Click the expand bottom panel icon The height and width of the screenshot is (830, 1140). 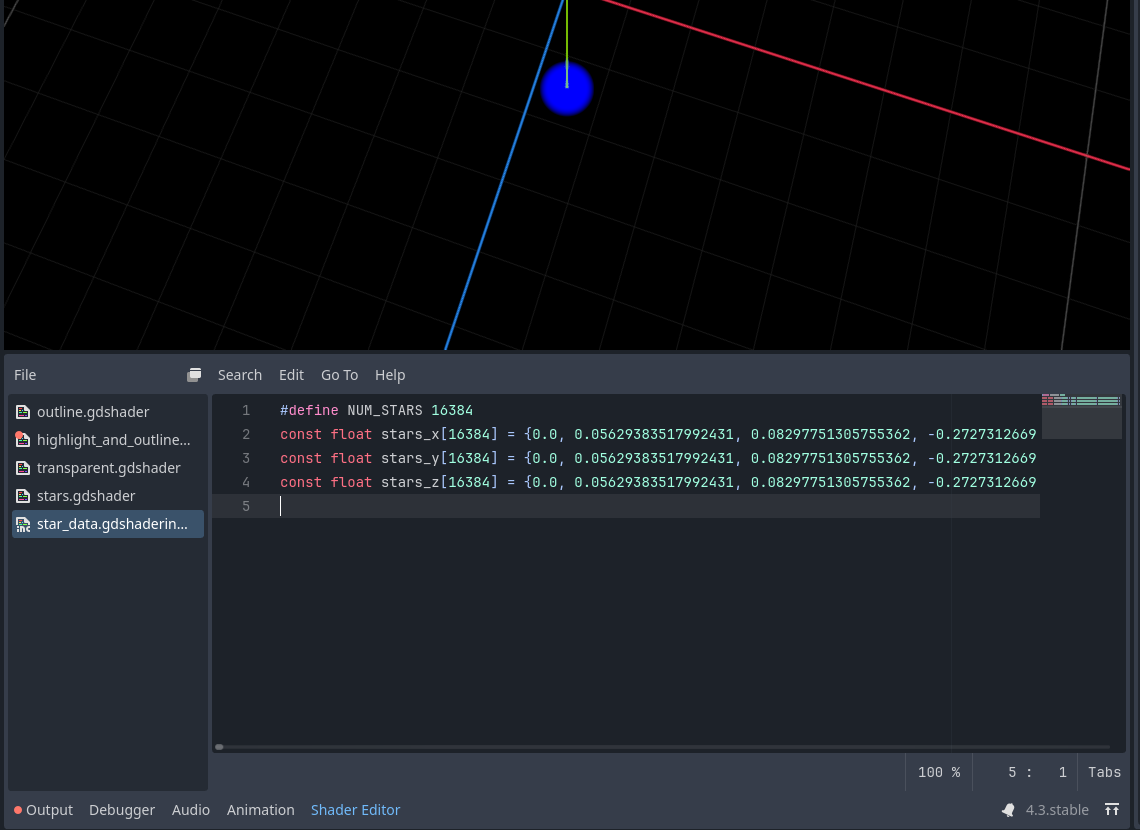coord(1112,810)
